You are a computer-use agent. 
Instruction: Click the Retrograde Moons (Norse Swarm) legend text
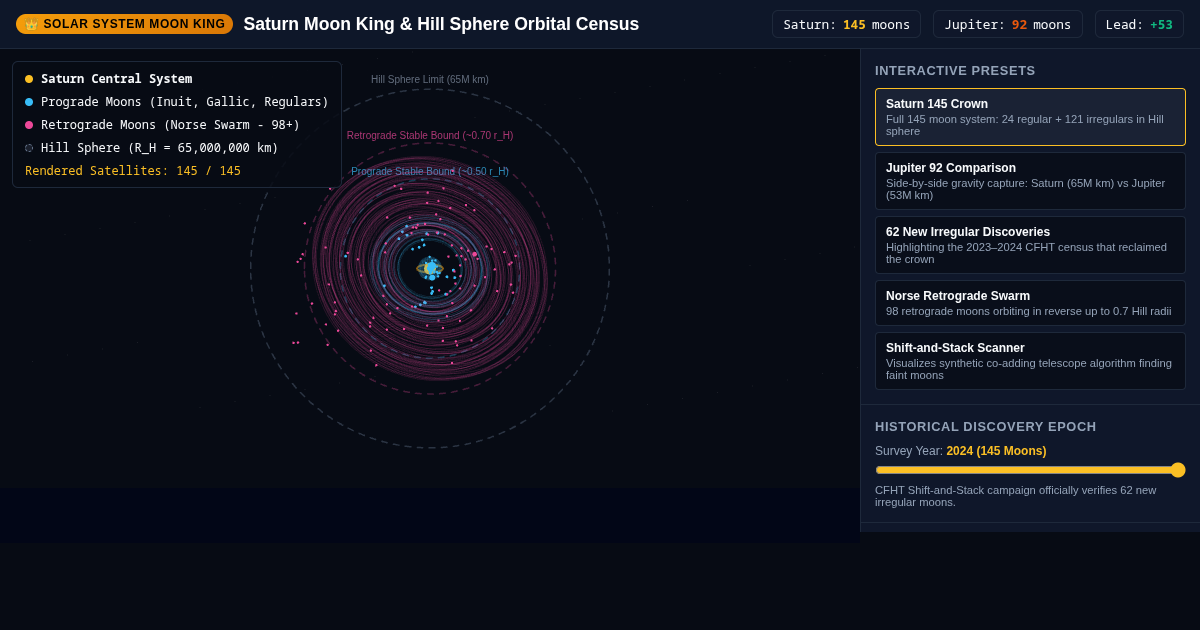(170, 125)
